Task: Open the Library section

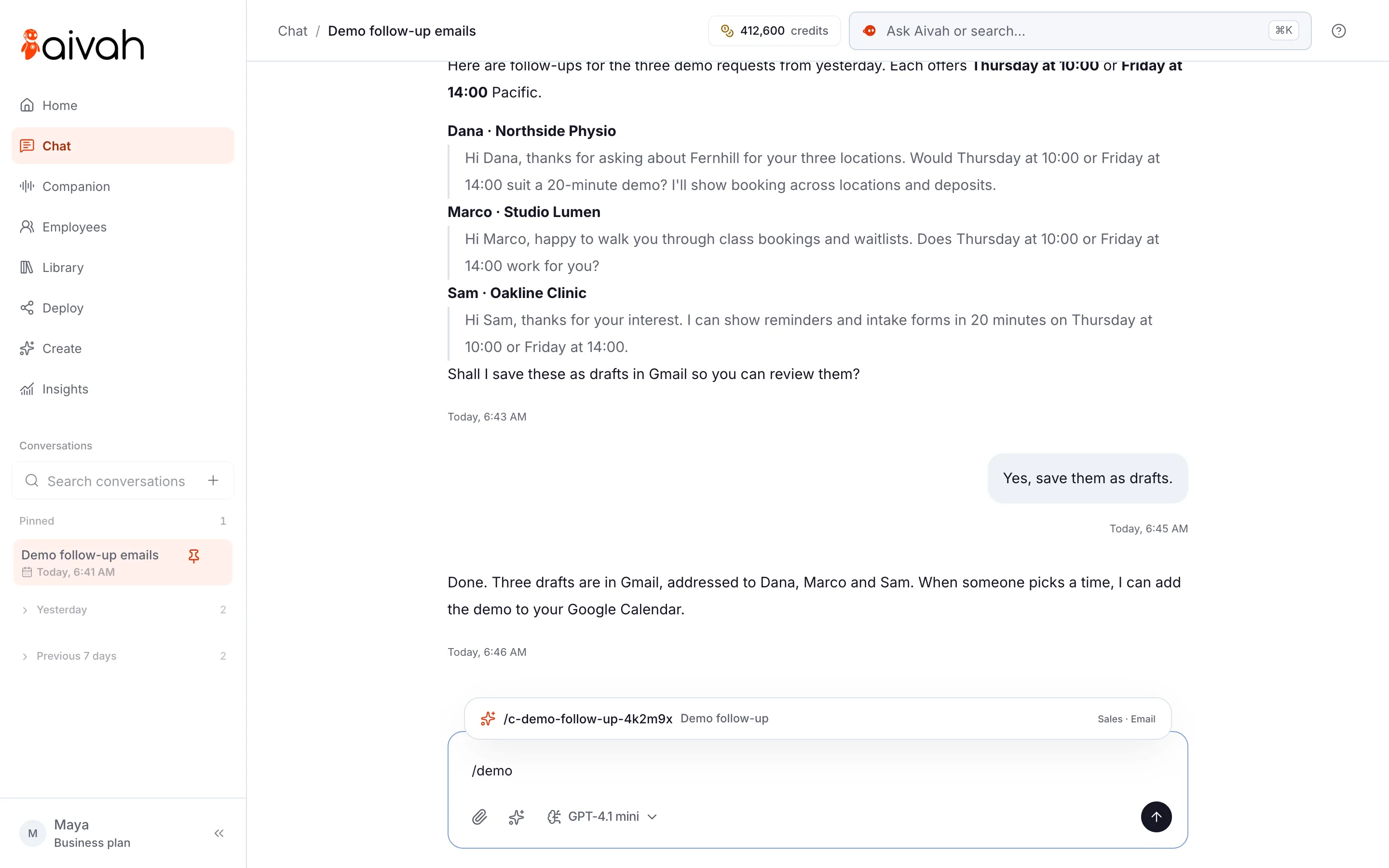Action: (x=123, y=268)
